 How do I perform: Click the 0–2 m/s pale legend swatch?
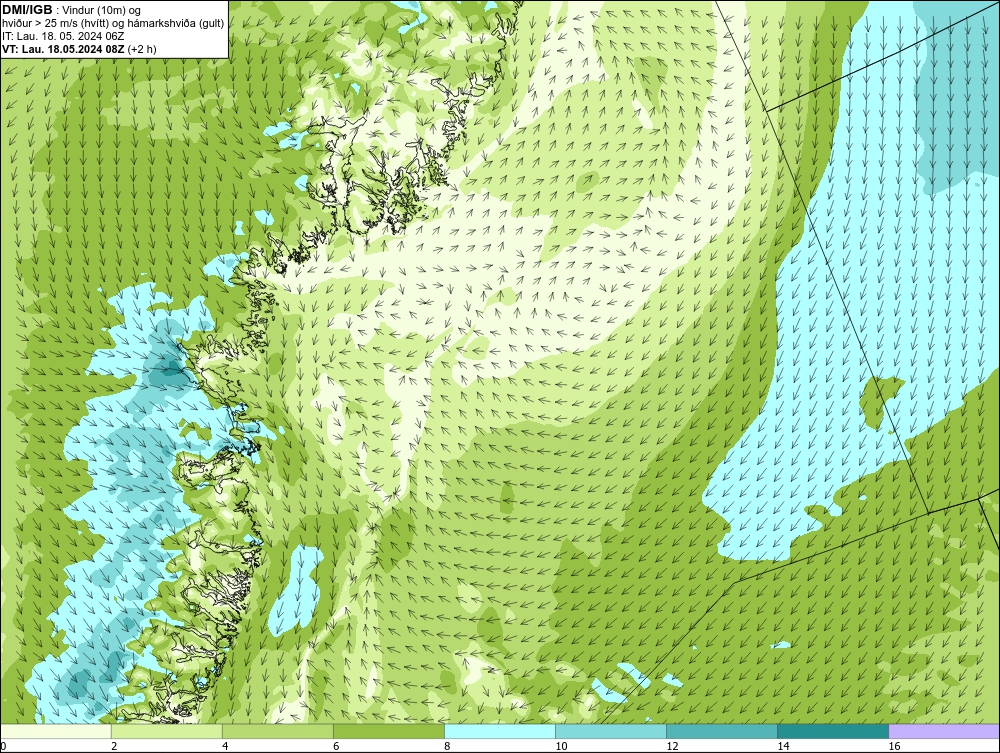point(56,731)
